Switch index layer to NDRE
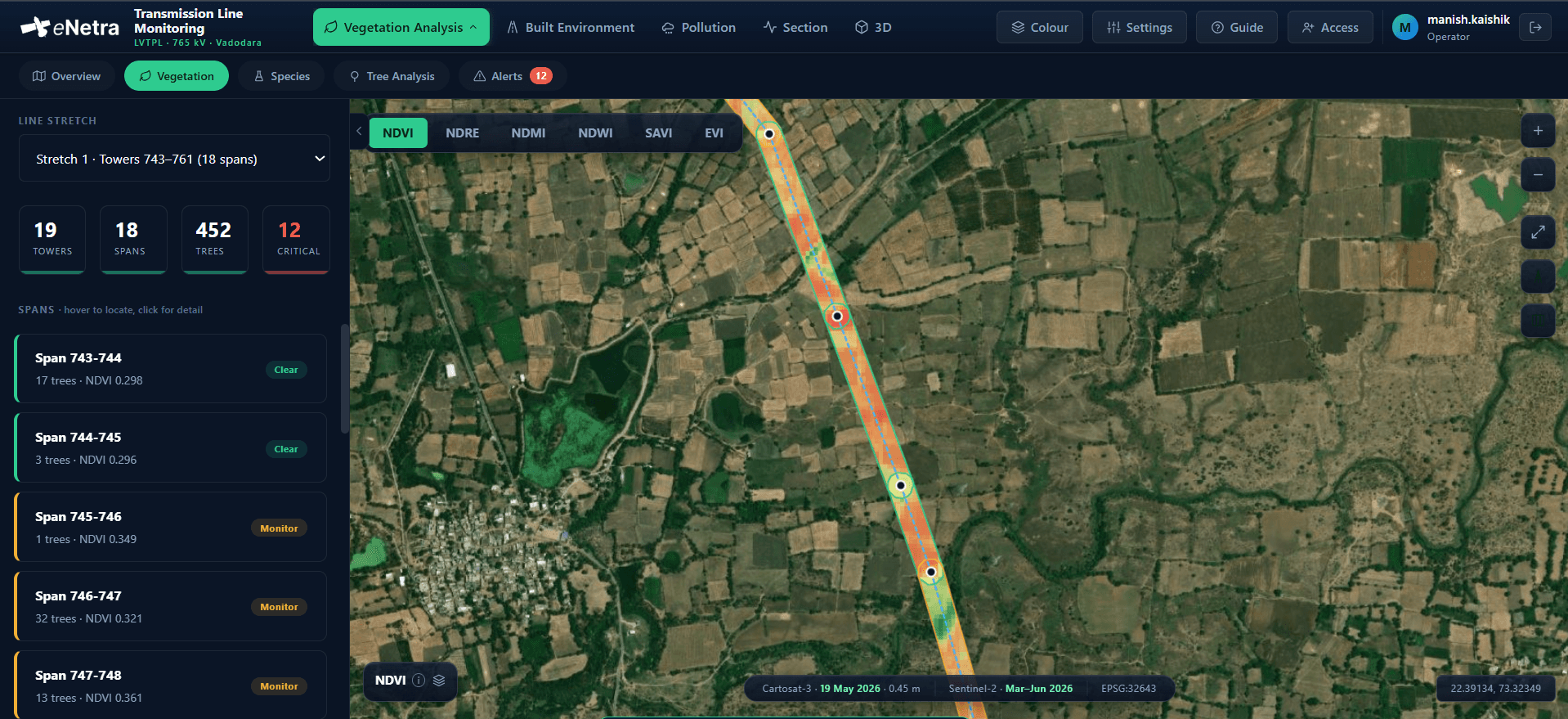The width and height of the screenshot is (1568, 719). click(463, 133)
